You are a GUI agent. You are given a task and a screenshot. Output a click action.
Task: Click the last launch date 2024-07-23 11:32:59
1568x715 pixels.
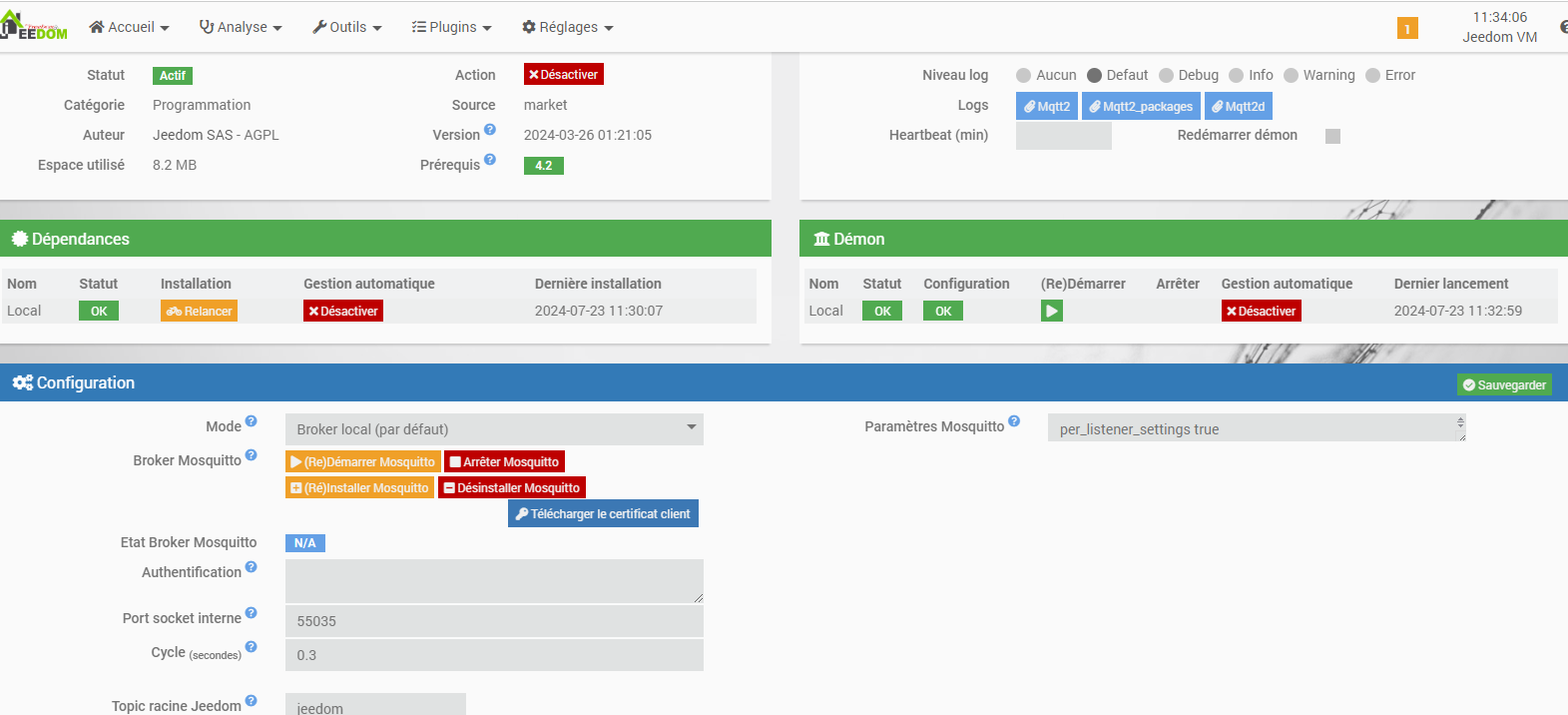1458,311
